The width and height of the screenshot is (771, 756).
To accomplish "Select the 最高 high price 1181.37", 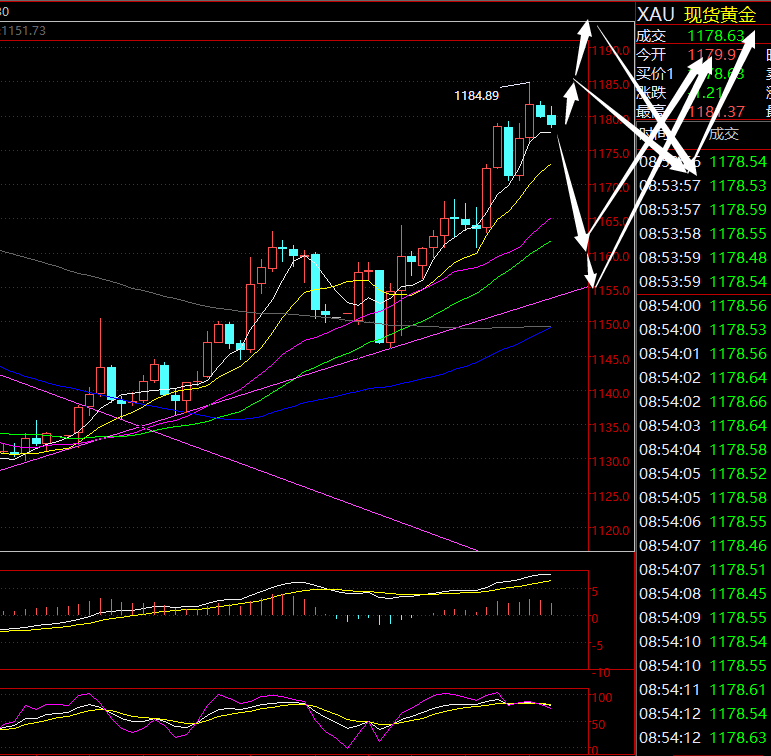I will coord(714,112).
